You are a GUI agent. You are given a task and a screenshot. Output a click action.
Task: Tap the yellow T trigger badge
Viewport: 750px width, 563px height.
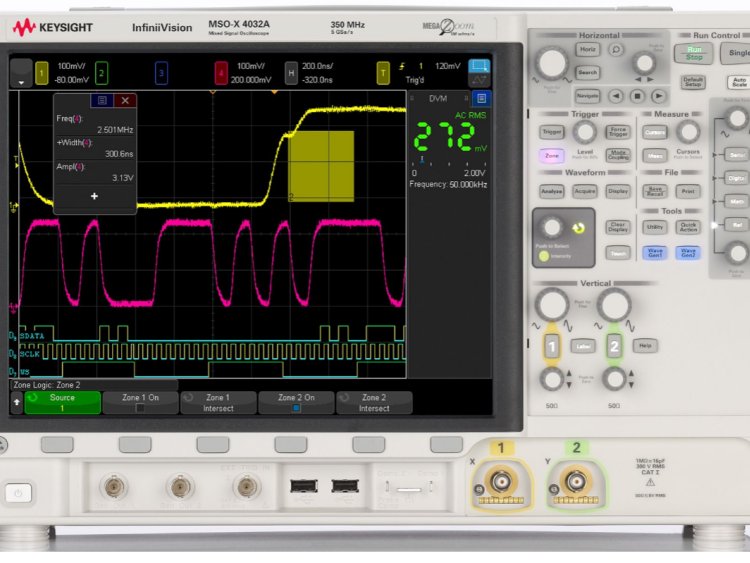point(383,74)
